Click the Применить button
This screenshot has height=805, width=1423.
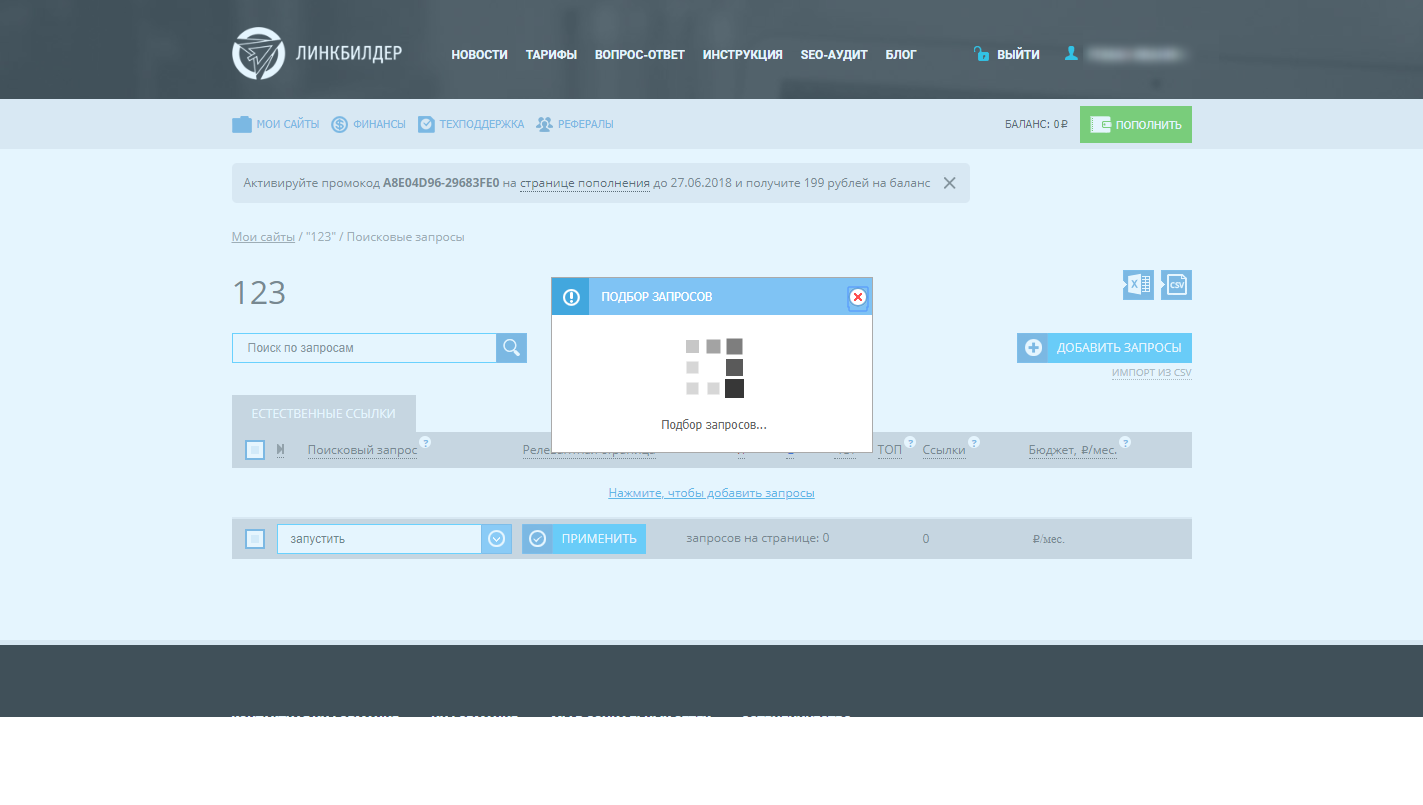pyautogui.click(x=584, y=539)
